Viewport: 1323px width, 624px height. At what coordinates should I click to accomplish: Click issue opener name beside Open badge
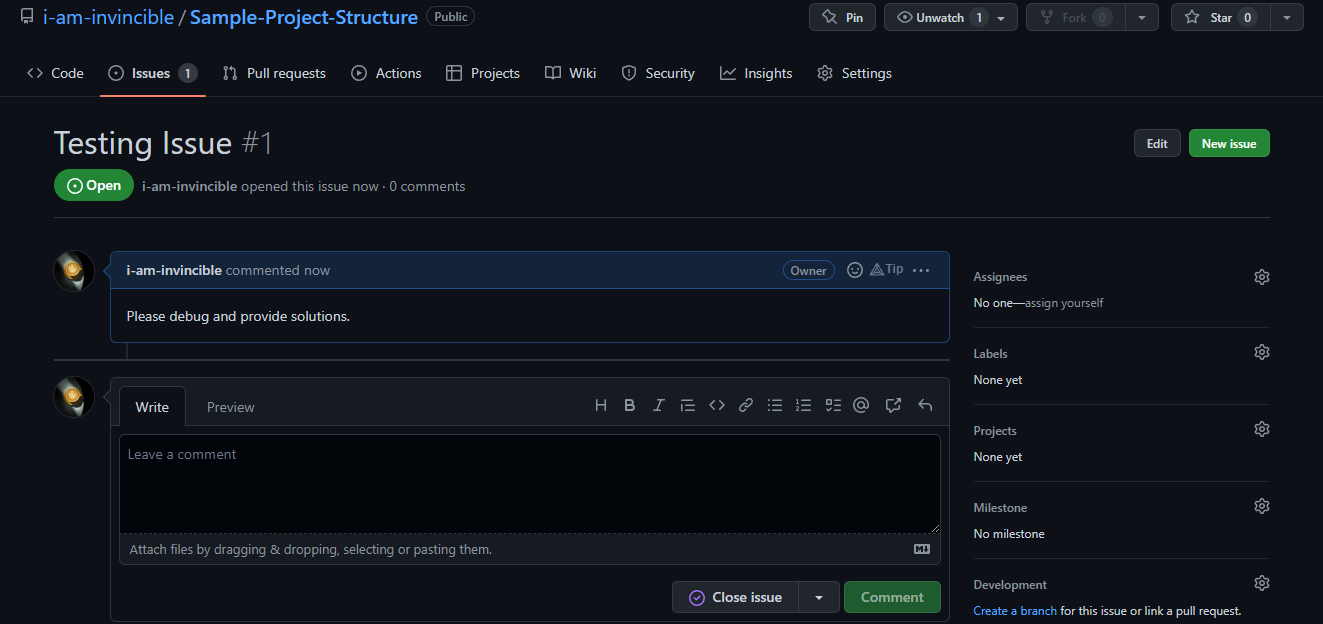pyautogui.click(x=190, y=186)
